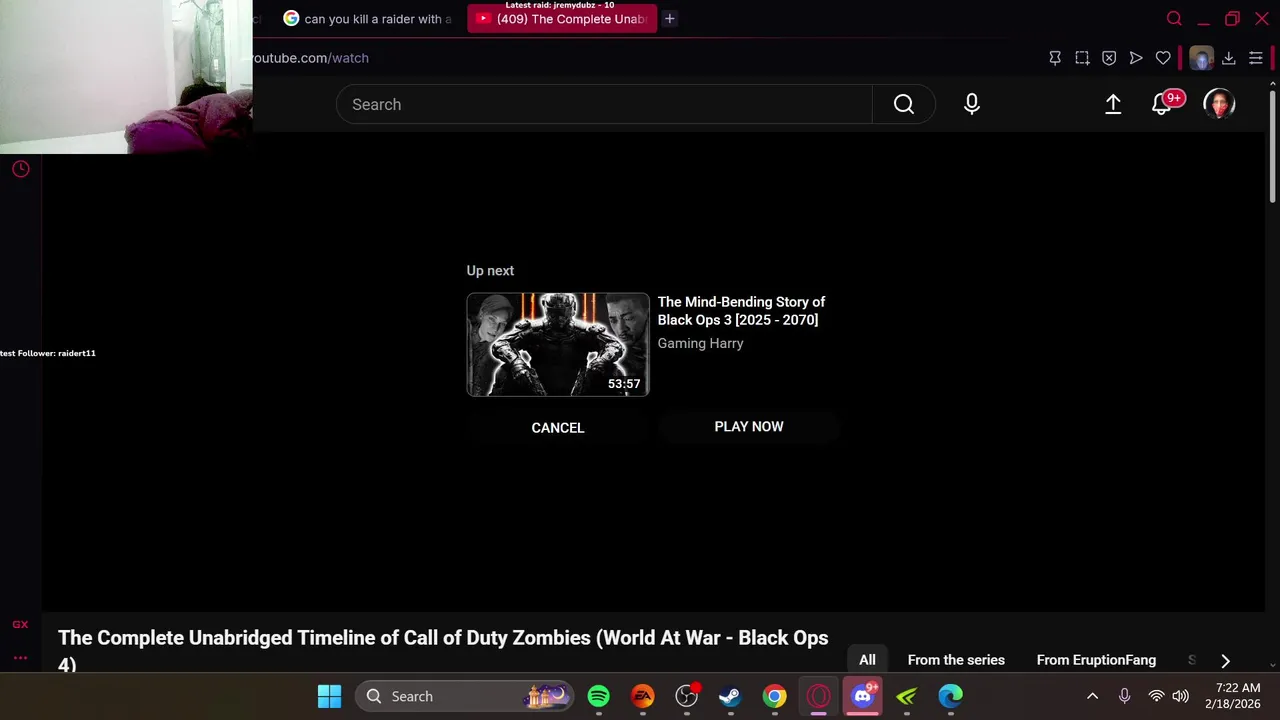Open OBS Studio from taskbar

click(687, 696)
